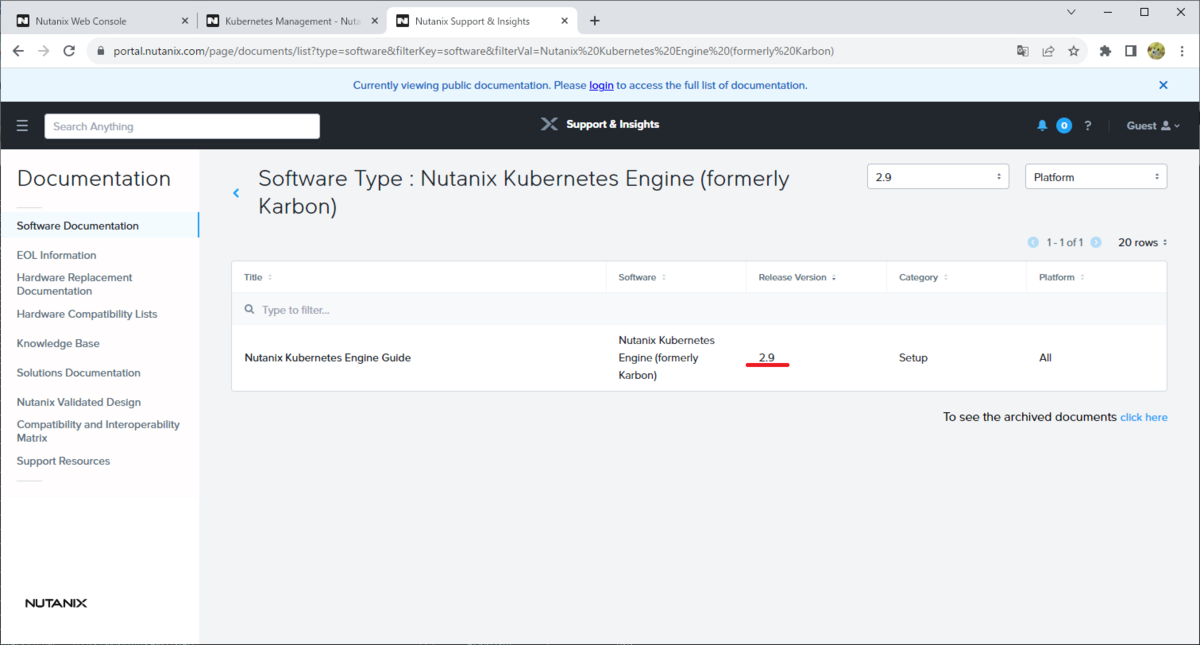Viewport: 1200px width, 645px height.
Task: Close the Nutanix Support & Insights tab
Action: (565, 20)
